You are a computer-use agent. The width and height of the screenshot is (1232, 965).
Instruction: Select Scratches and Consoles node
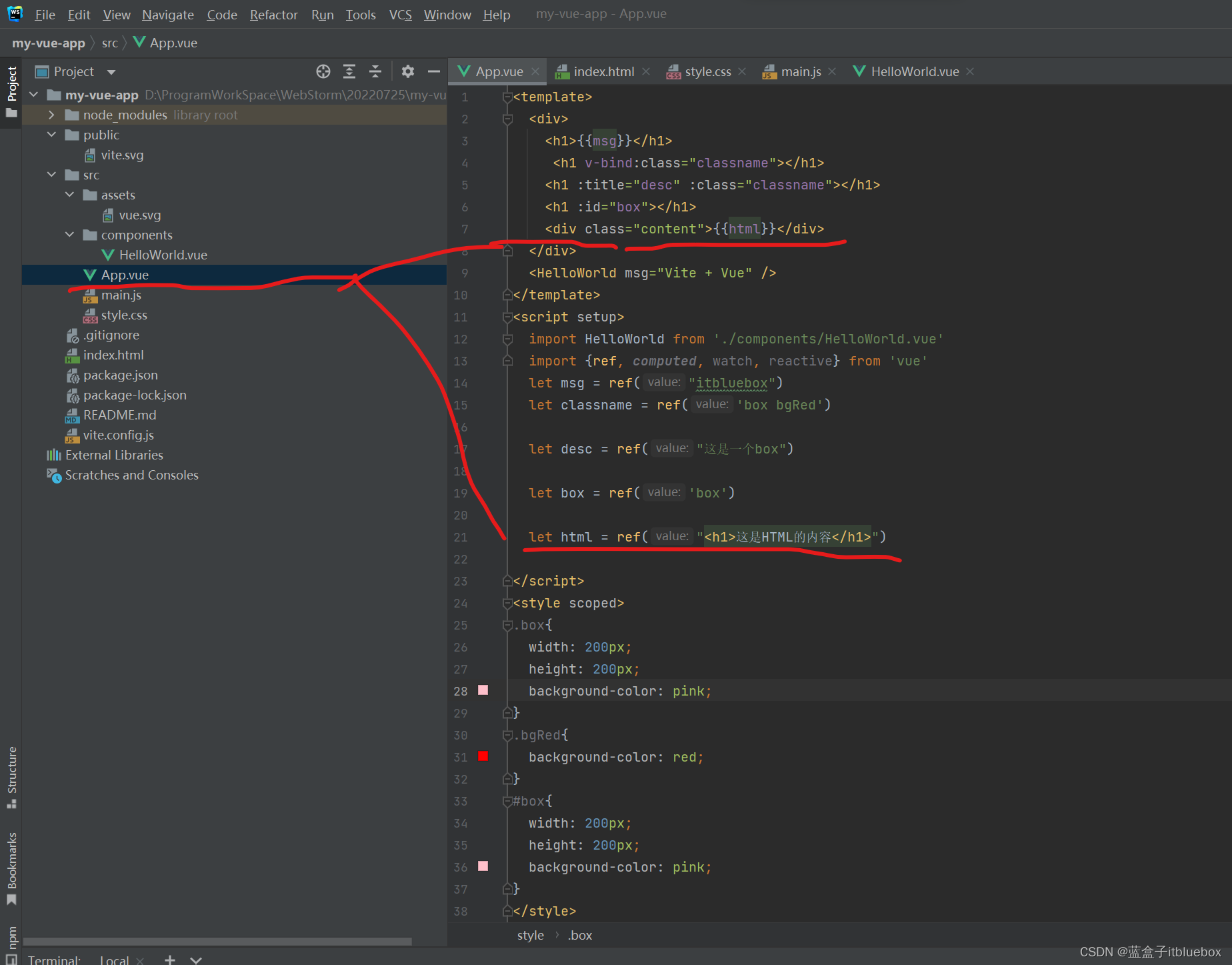tap(131, 475)
